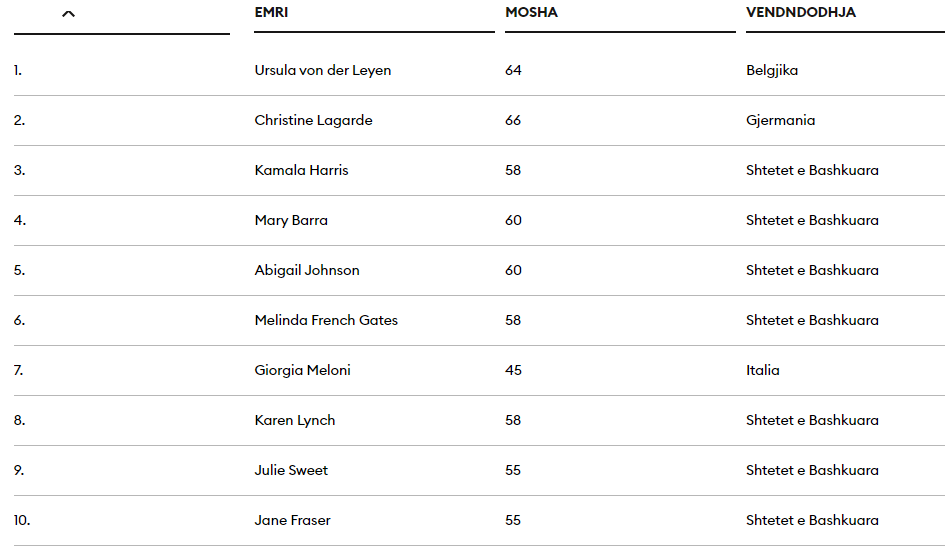Click the rank column sort chevron
The width and height of the screenshot is (945, 546).
[68, 14]
